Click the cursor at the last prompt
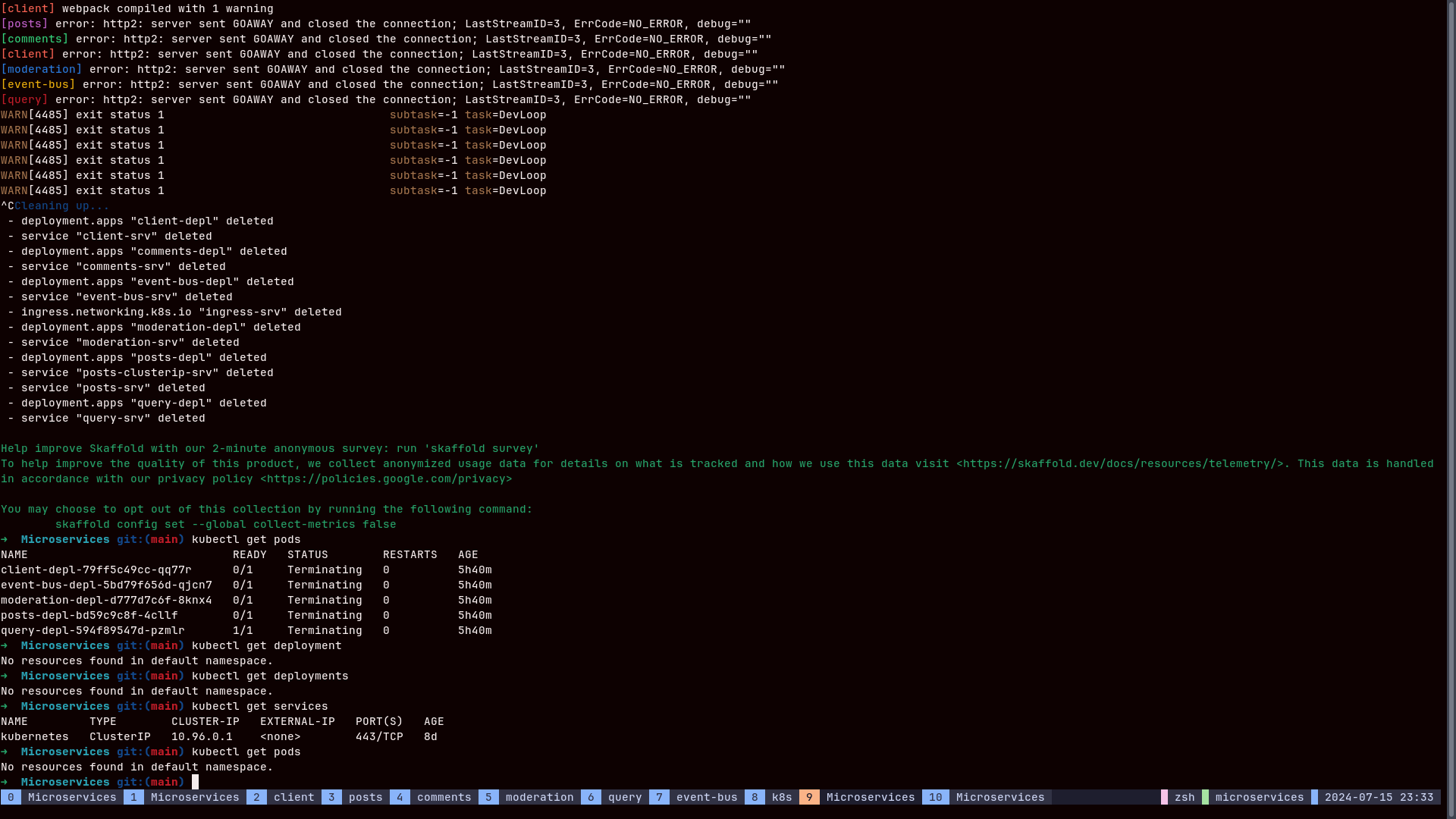 [x=195, y=782]
